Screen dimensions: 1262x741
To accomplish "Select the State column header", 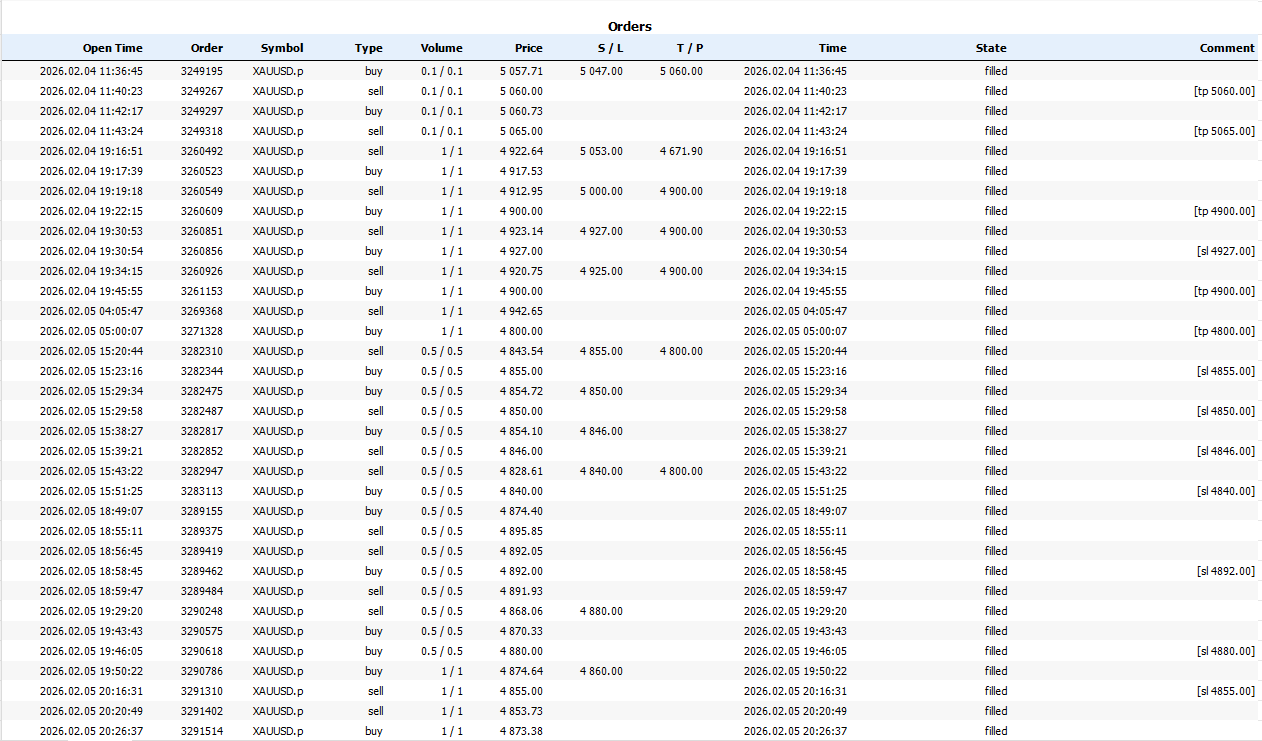I will click(x=990, y=48).
